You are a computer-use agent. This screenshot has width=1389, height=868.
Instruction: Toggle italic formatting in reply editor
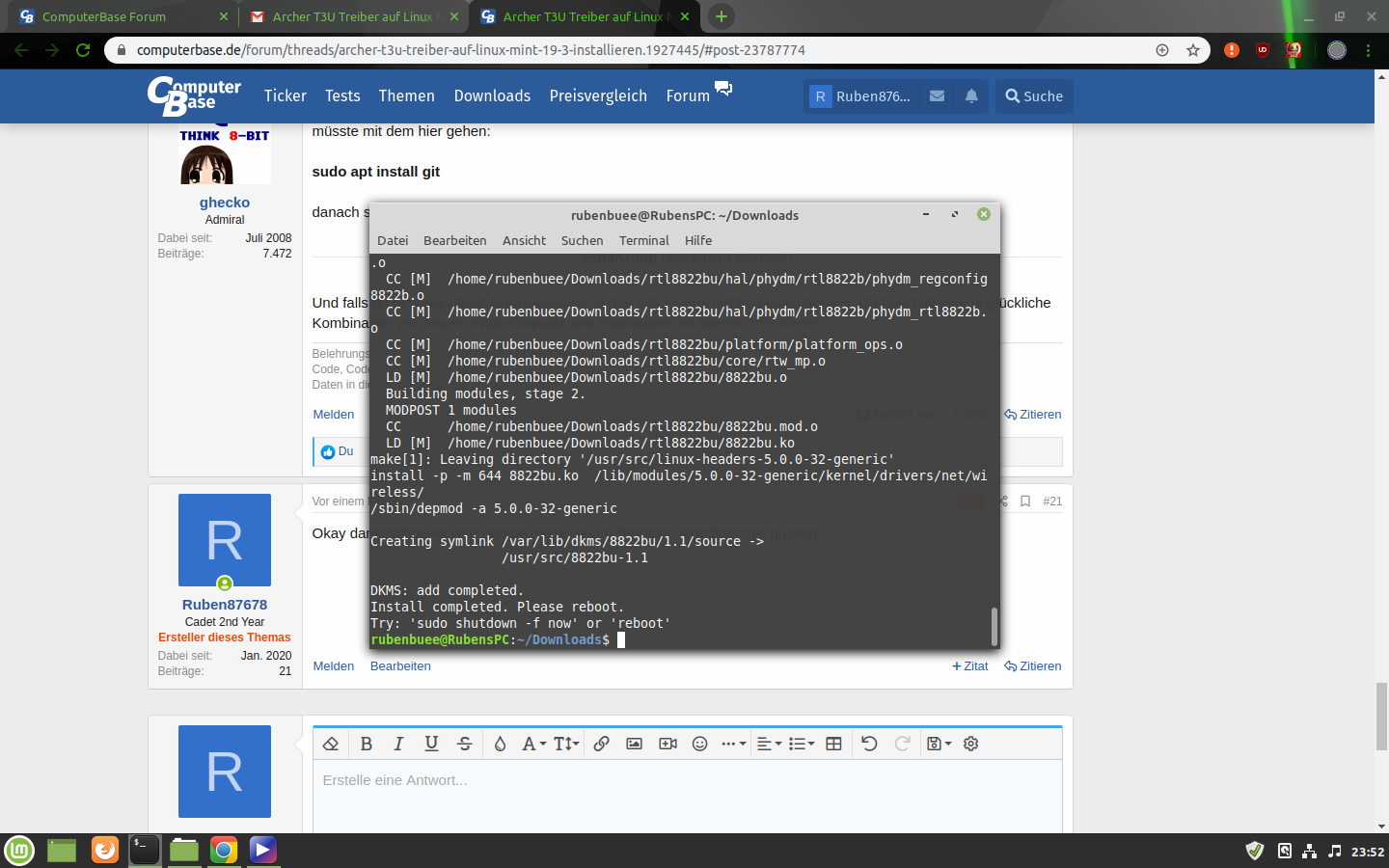pyautogui.click(x=398, y=744)
